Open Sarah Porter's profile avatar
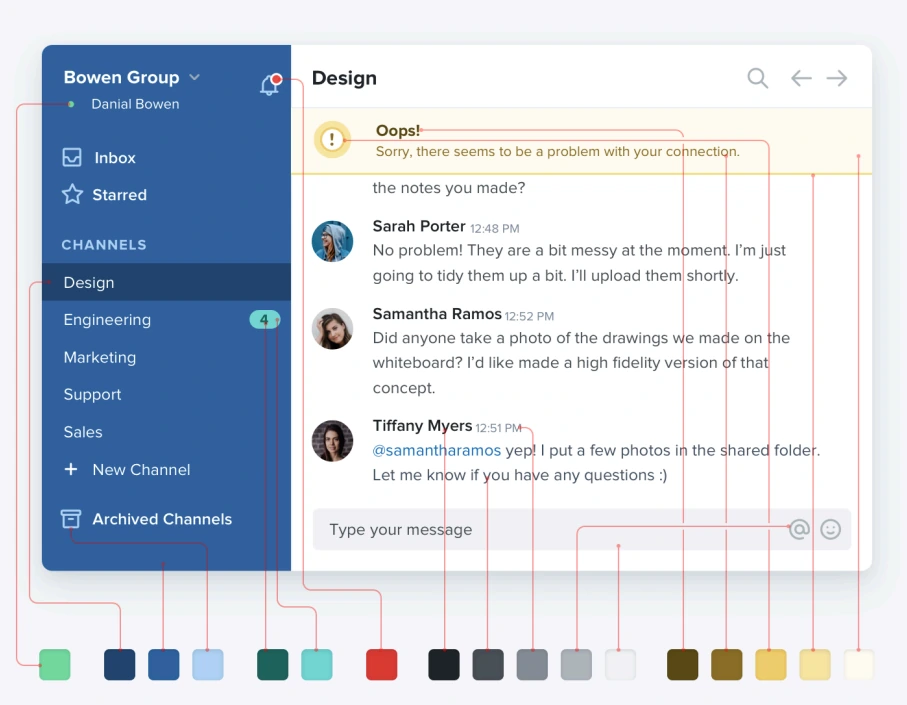907x705 pixels. (332, 241)
